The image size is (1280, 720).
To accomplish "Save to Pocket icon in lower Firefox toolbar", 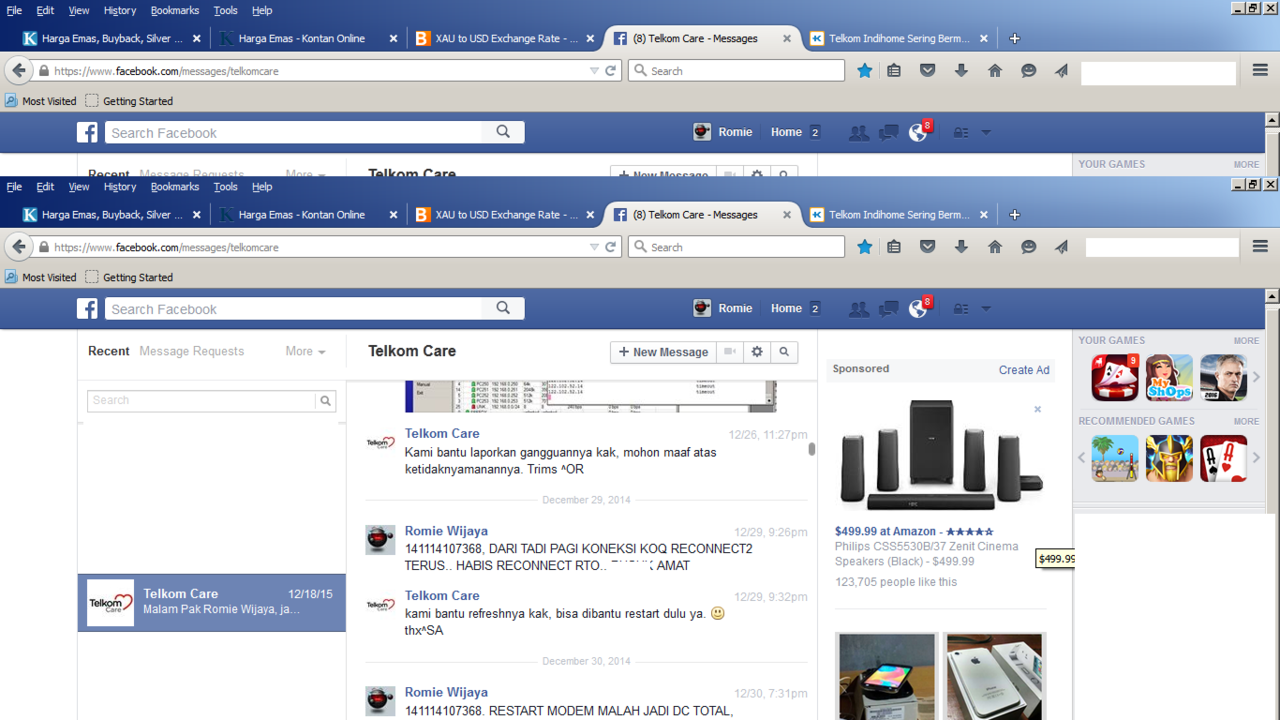I will pos(928,247).
